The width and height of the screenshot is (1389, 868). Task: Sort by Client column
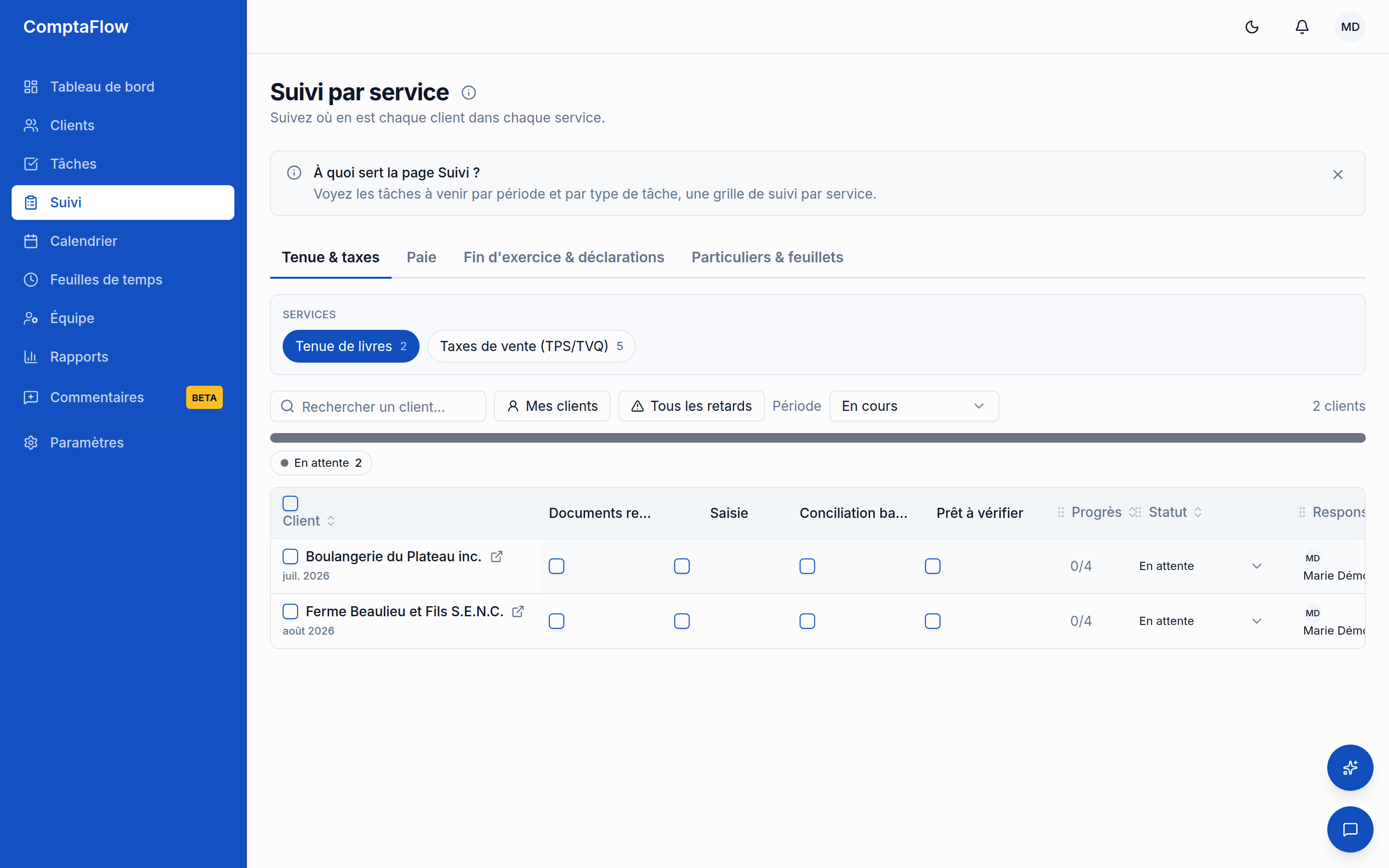coord(309,521)
